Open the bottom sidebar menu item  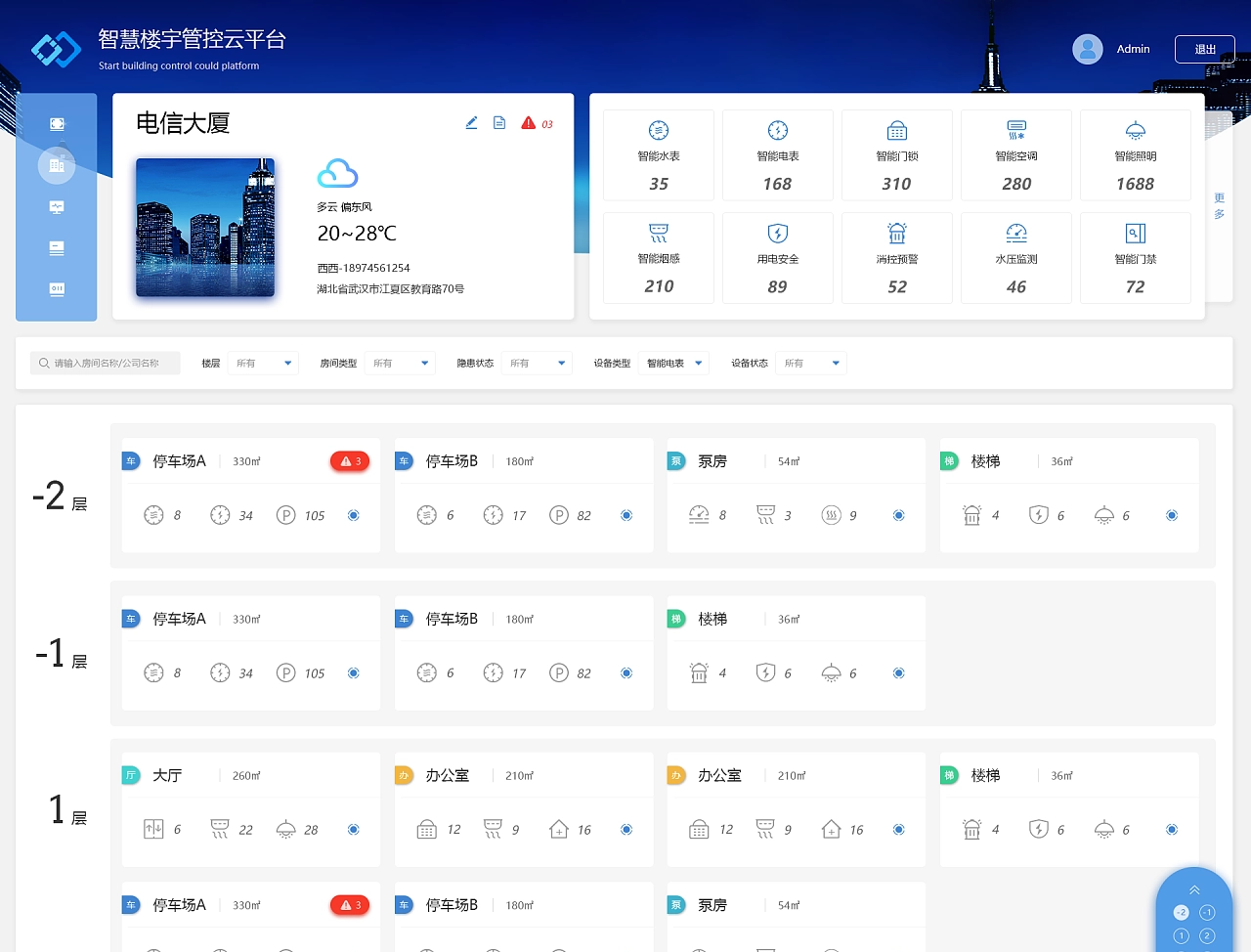point(57,289)
